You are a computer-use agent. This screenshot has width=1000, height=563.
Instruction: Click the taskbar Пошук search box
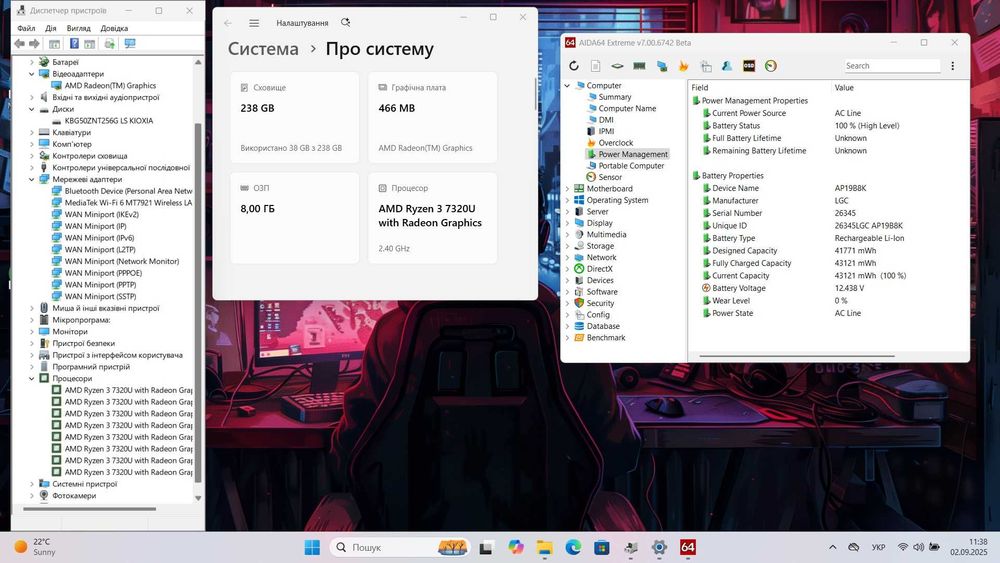pyautogui.click(x=400, y=547)
